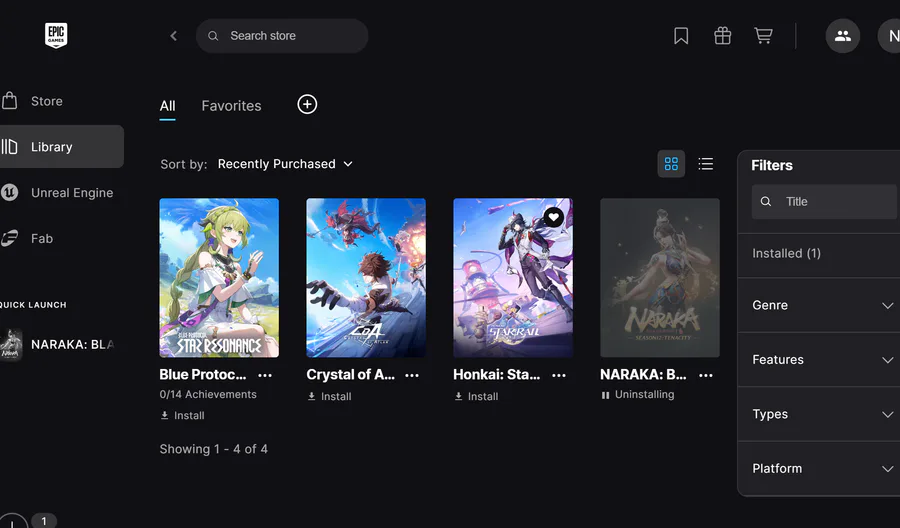Click the Unreal Engine logo icon

[9, 192]
